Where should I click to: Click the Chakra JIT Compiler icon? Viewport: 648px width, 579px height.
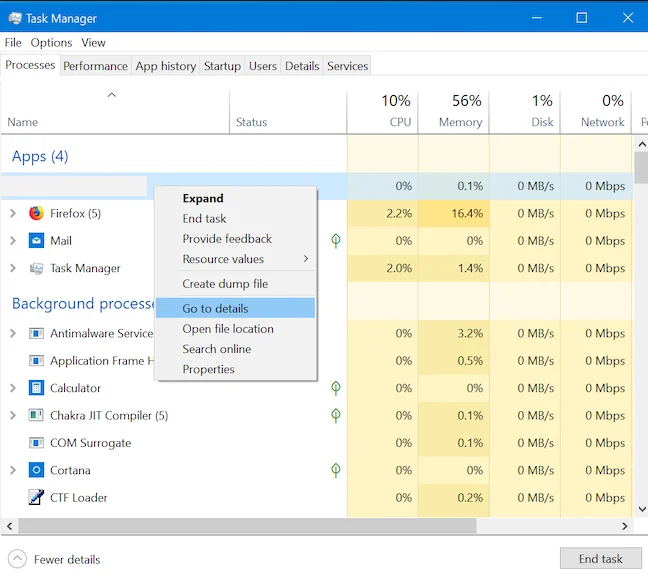(36, 415)
